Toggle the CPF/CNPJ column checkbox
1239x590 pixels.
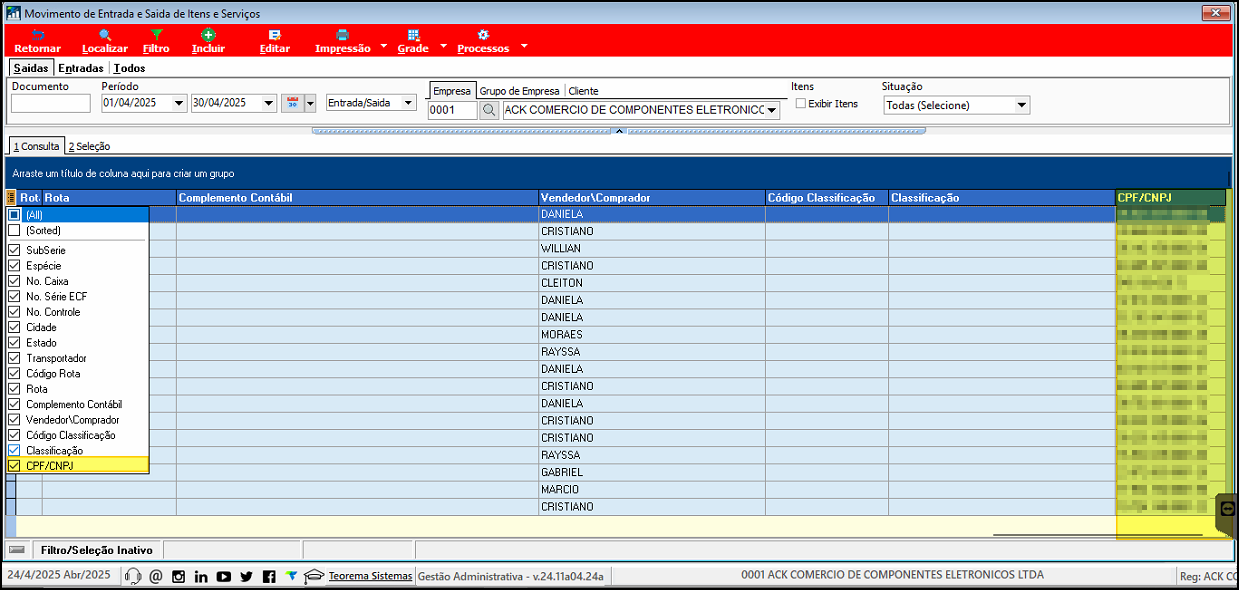coord(14,466)
